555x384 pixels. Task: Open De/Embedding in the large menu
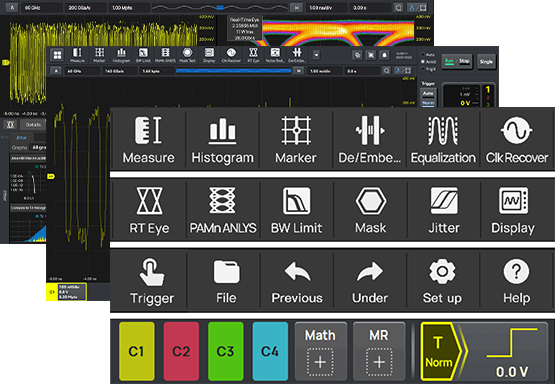pos(370,140)
